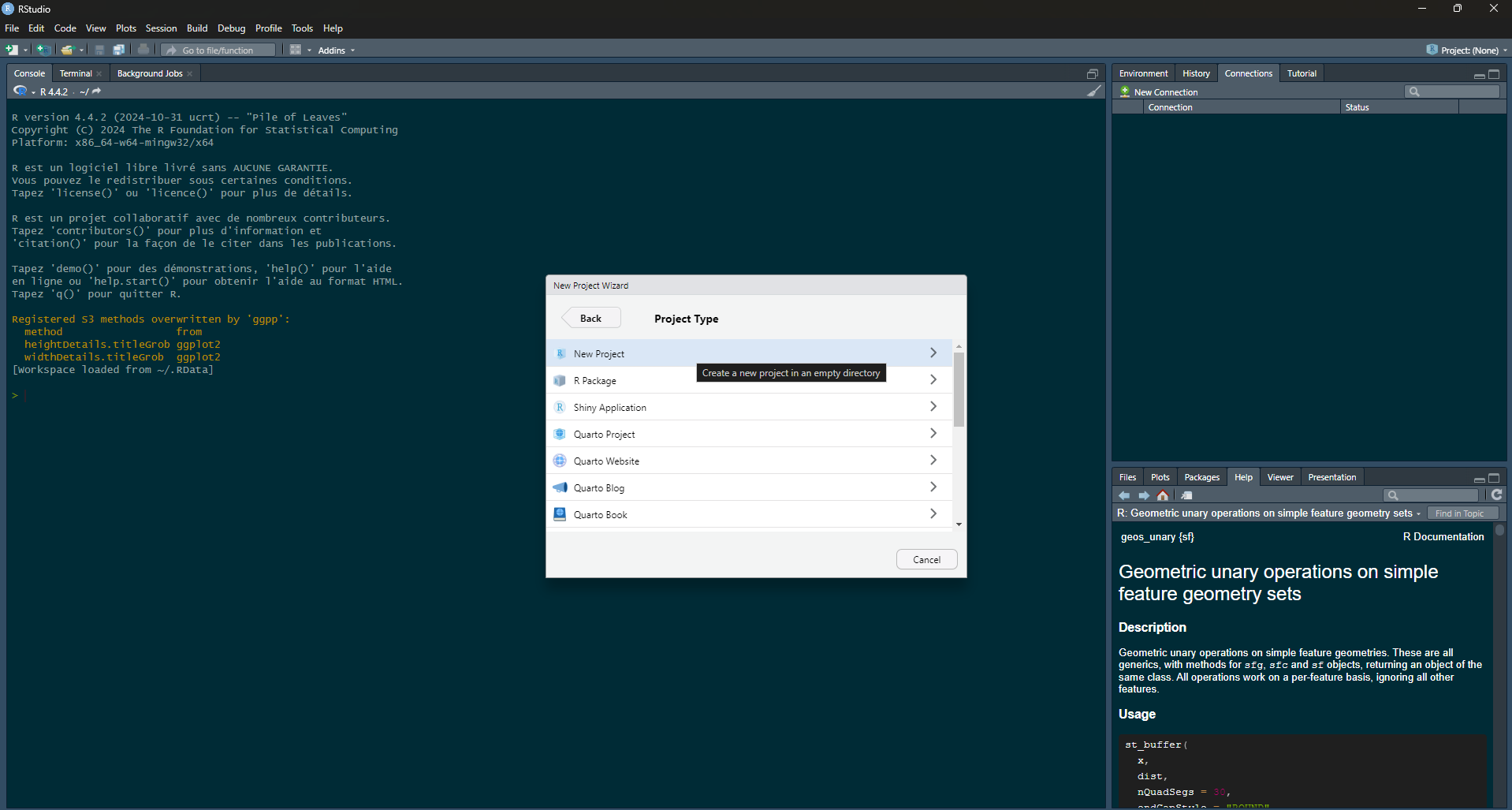Cancel the New Project Wizard
1512x810 pixels.
point(926,559)
